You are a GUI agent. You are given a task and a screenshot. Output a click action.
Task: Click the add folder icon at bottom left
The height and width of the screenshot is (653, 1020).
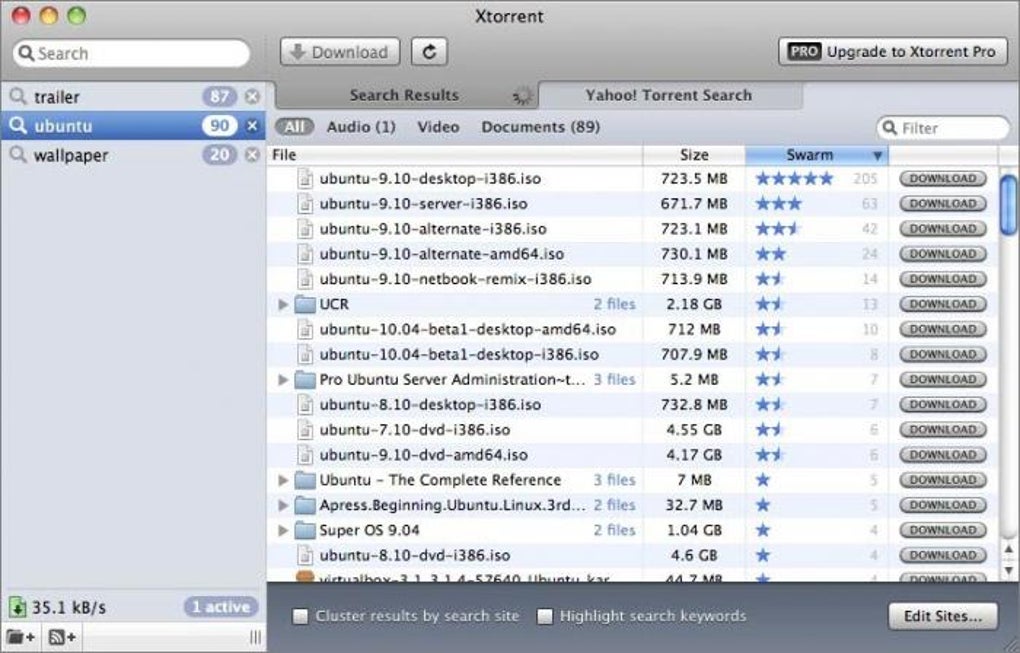click(20, 637)
